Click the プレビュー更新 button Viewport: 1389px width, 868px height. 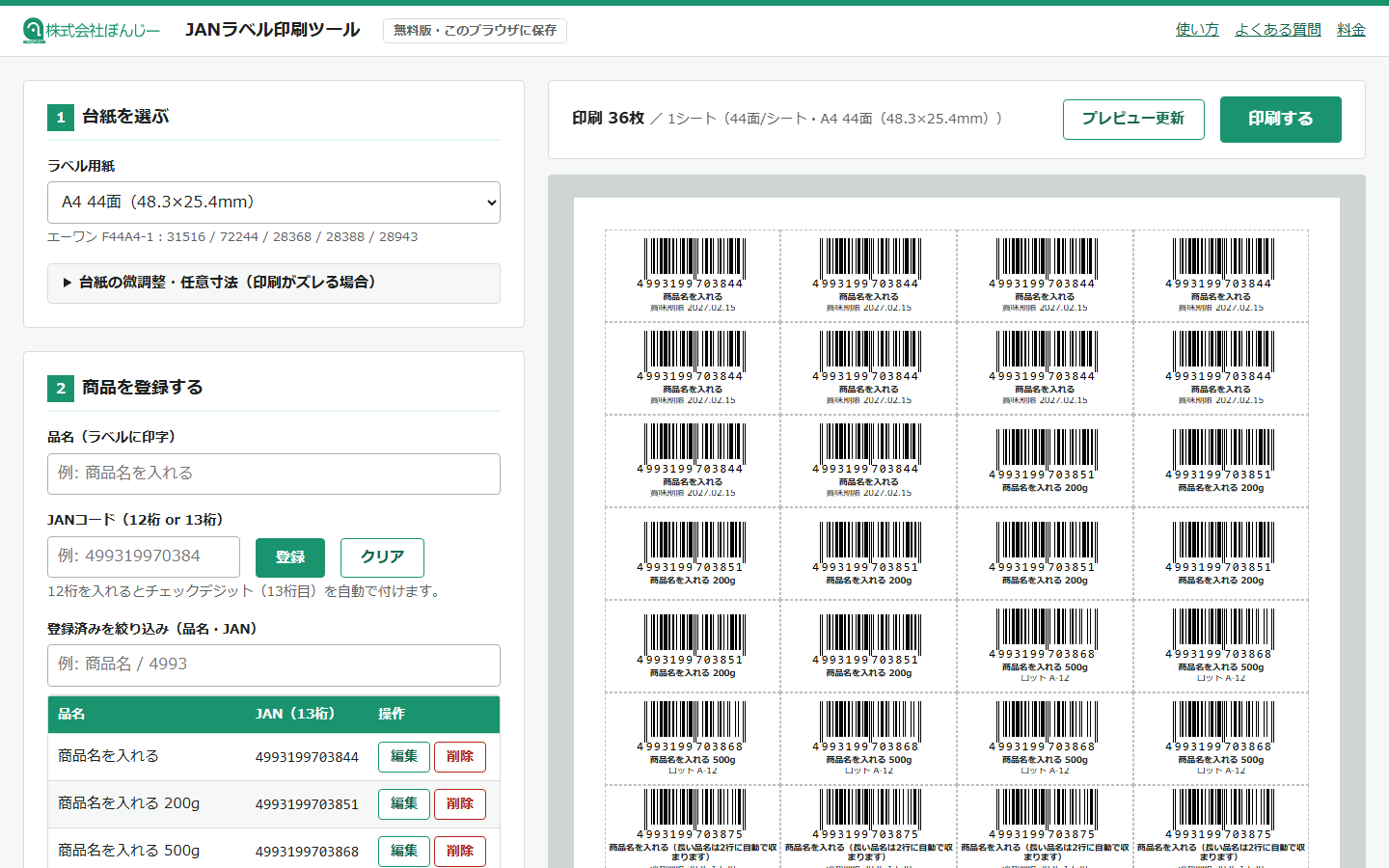tap(1133, 119)
